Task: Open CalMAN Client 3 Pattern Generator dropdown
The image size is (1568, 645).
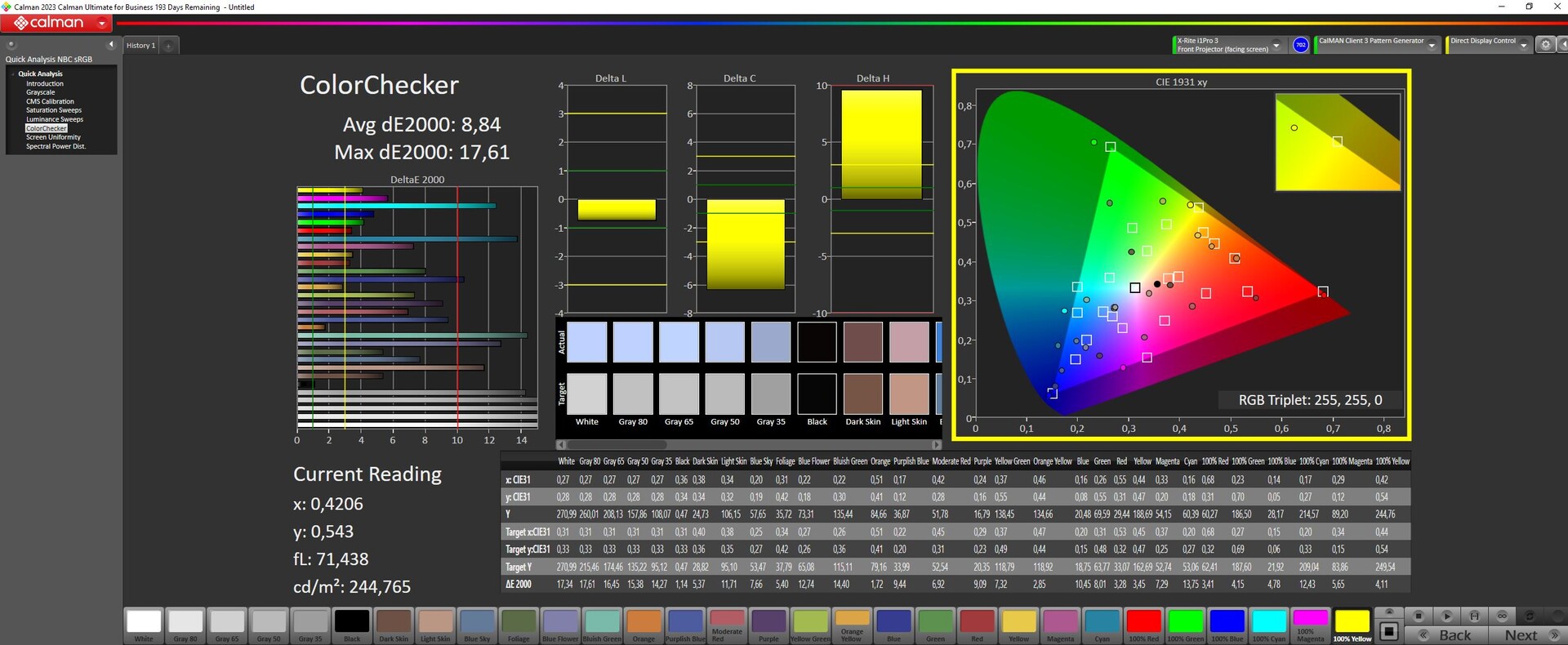Action: point(1432,45)
